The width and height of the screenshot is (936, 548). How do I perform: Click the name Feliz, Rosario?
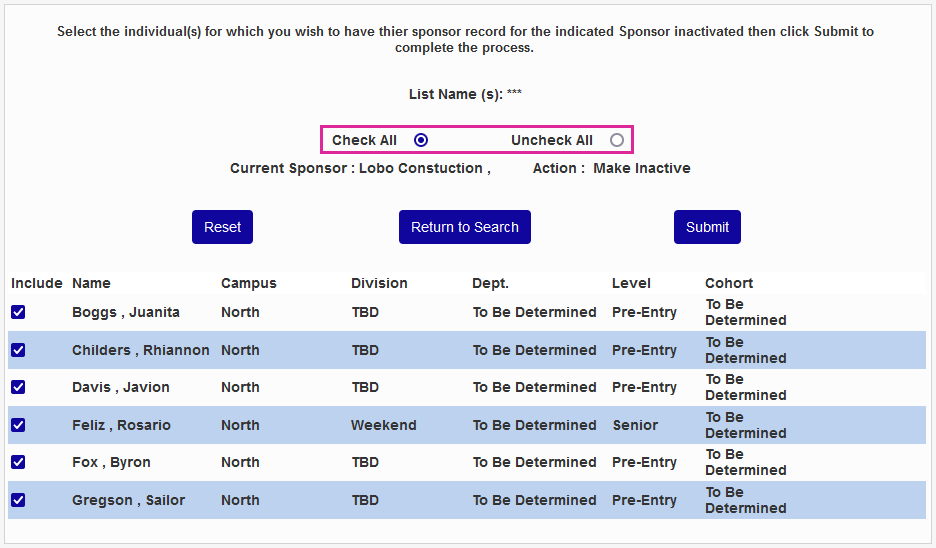[x=121, y=425]
